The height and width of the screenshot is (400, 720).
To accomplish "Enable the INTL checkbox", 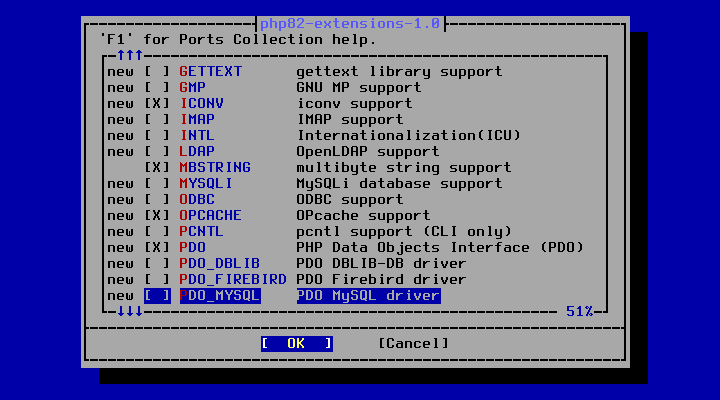I will [x=157, y=136].
